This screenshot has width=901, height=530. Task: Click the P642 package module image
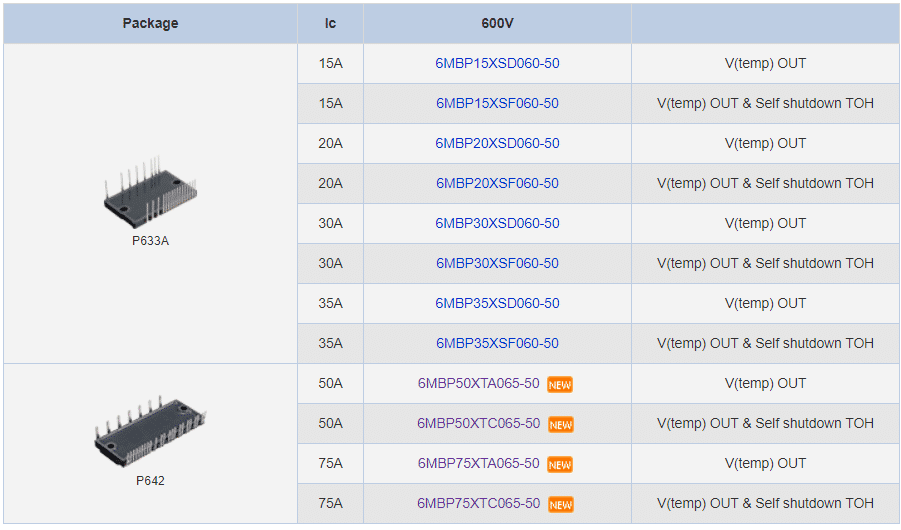coord(151,431)
